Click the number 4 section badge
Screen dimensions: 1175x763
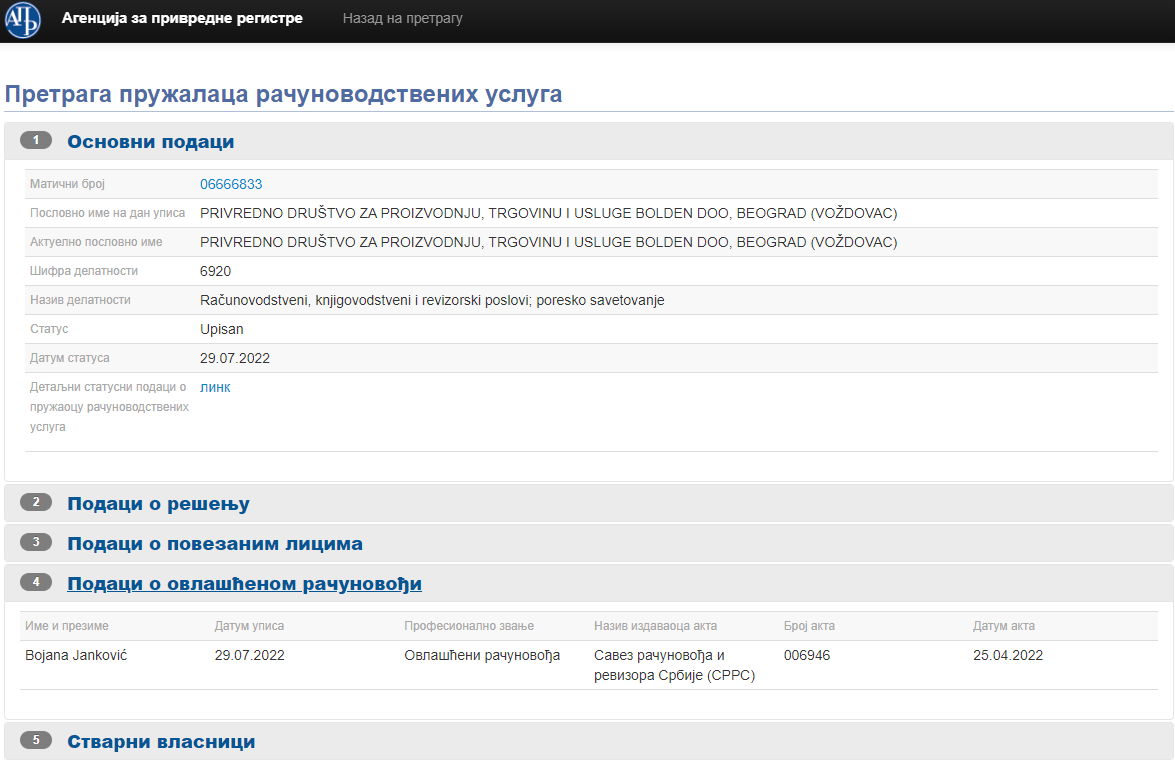pos(36,582)
